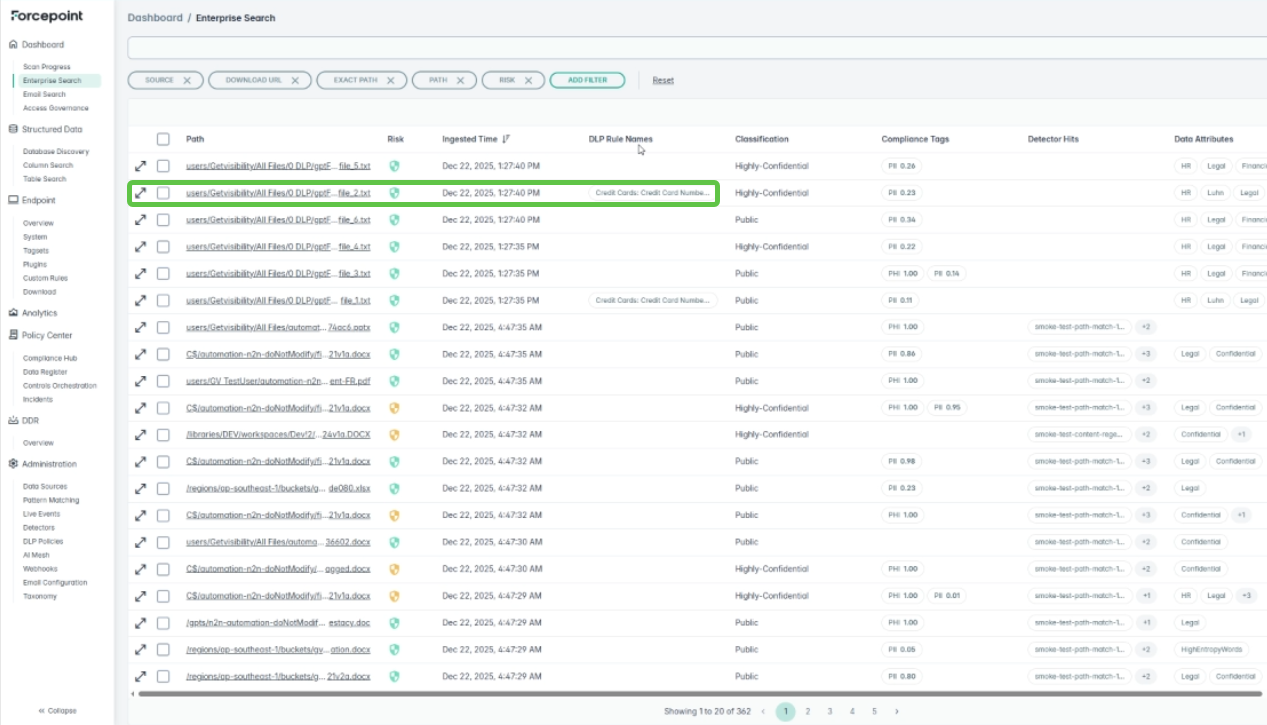Viewport: 1267px width, 725px height.
Task: Check the box for file_2.txt row
Action: click(163, 193)
